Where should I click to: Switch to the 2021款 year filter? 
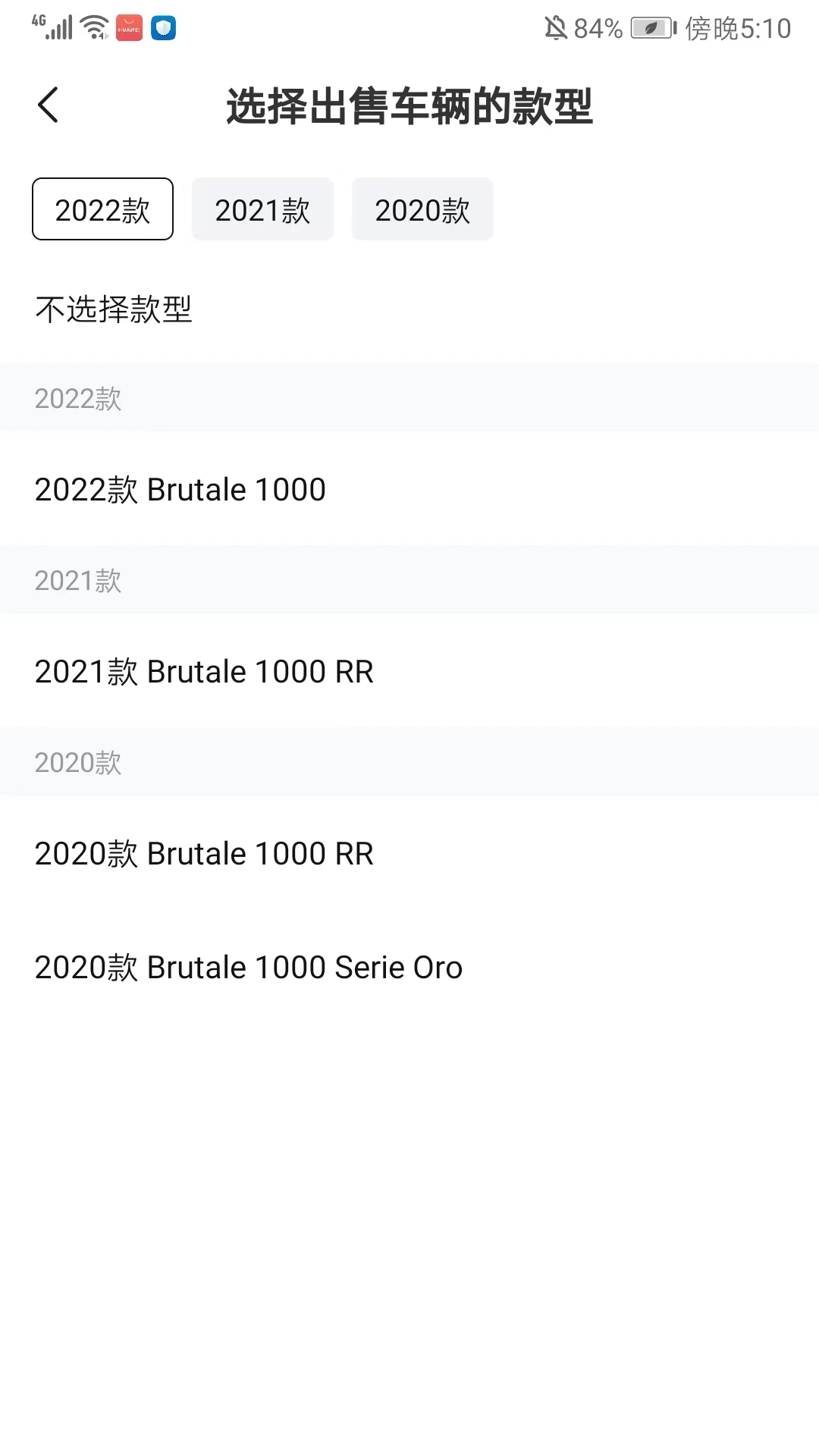click(x=262, y=209)
